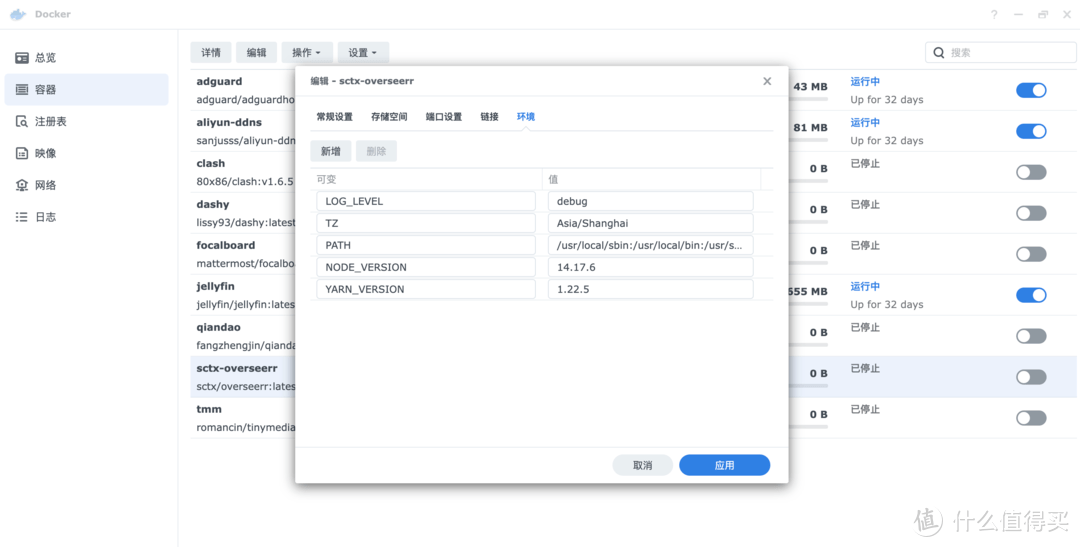Click the 14.17.6 value field
This screenshot has width=1080, height=547.
tap(651, 267)
